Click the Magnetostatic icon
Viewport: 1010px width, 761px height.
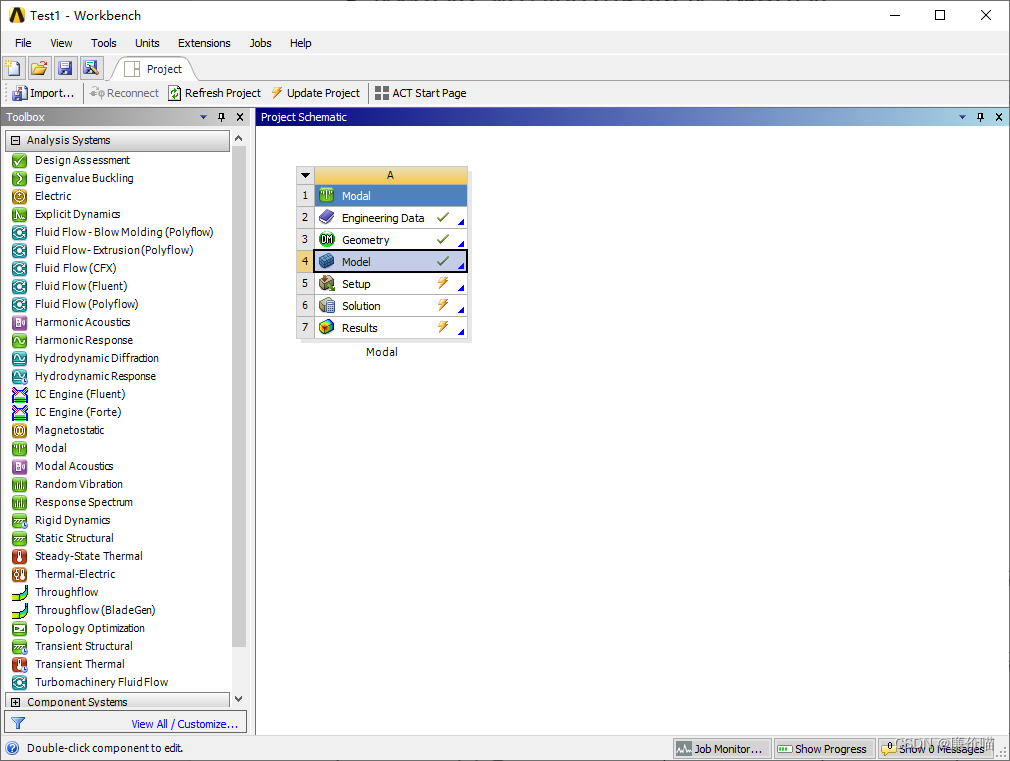19,430
